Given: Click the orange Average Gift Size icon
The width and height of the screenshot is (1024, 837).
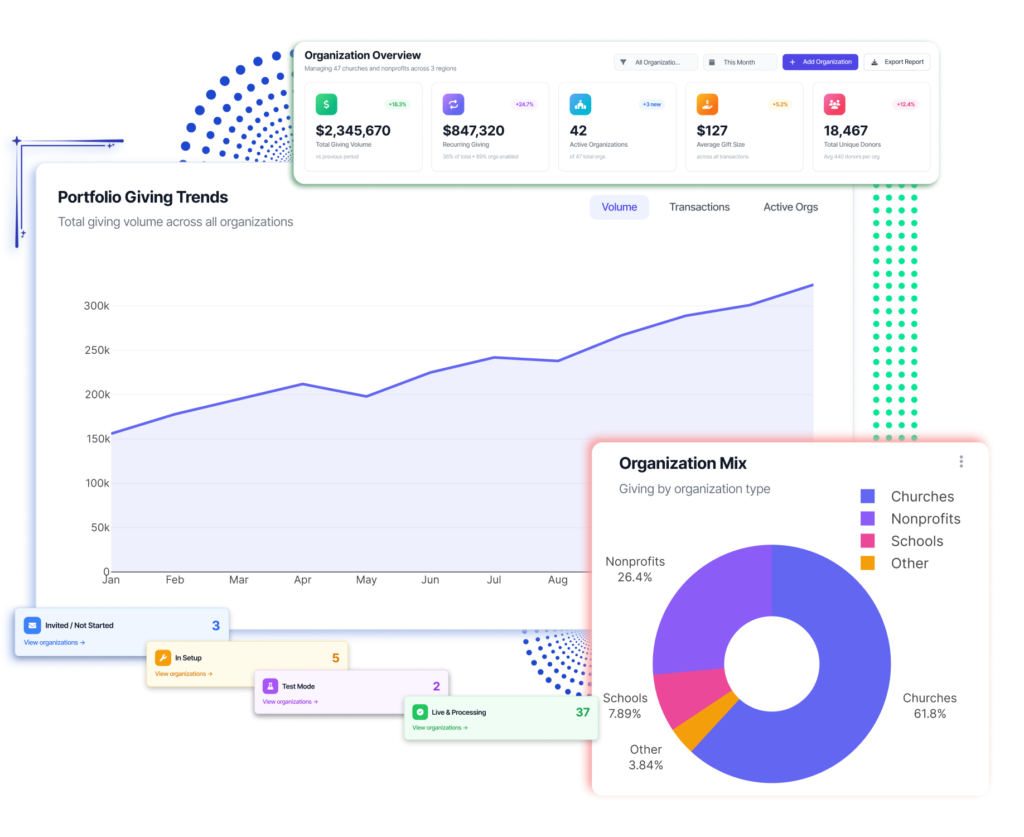Looking at the screenshot, I should coord(707,104).
